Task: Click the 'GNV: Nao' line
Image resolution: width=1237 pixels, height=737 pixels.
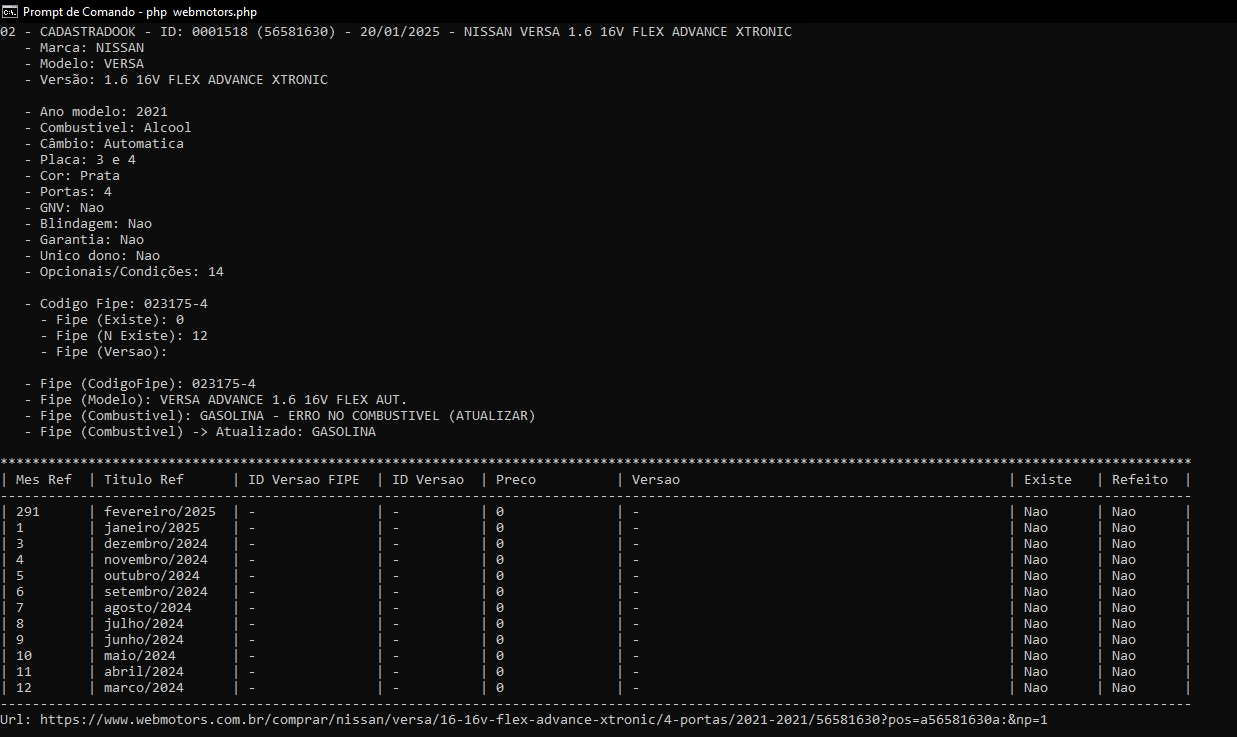Action: tap(64, 208)
